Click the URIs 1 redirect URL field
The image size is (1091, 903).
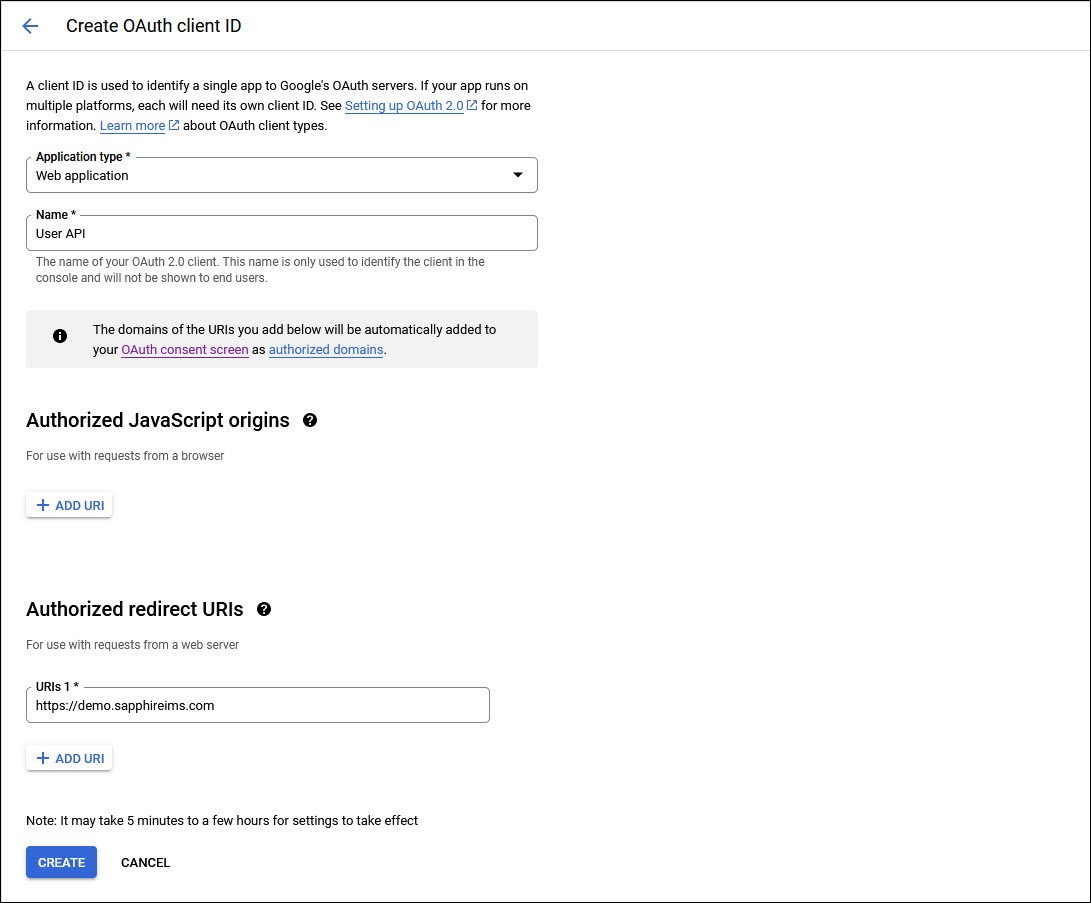coord(257,705)
